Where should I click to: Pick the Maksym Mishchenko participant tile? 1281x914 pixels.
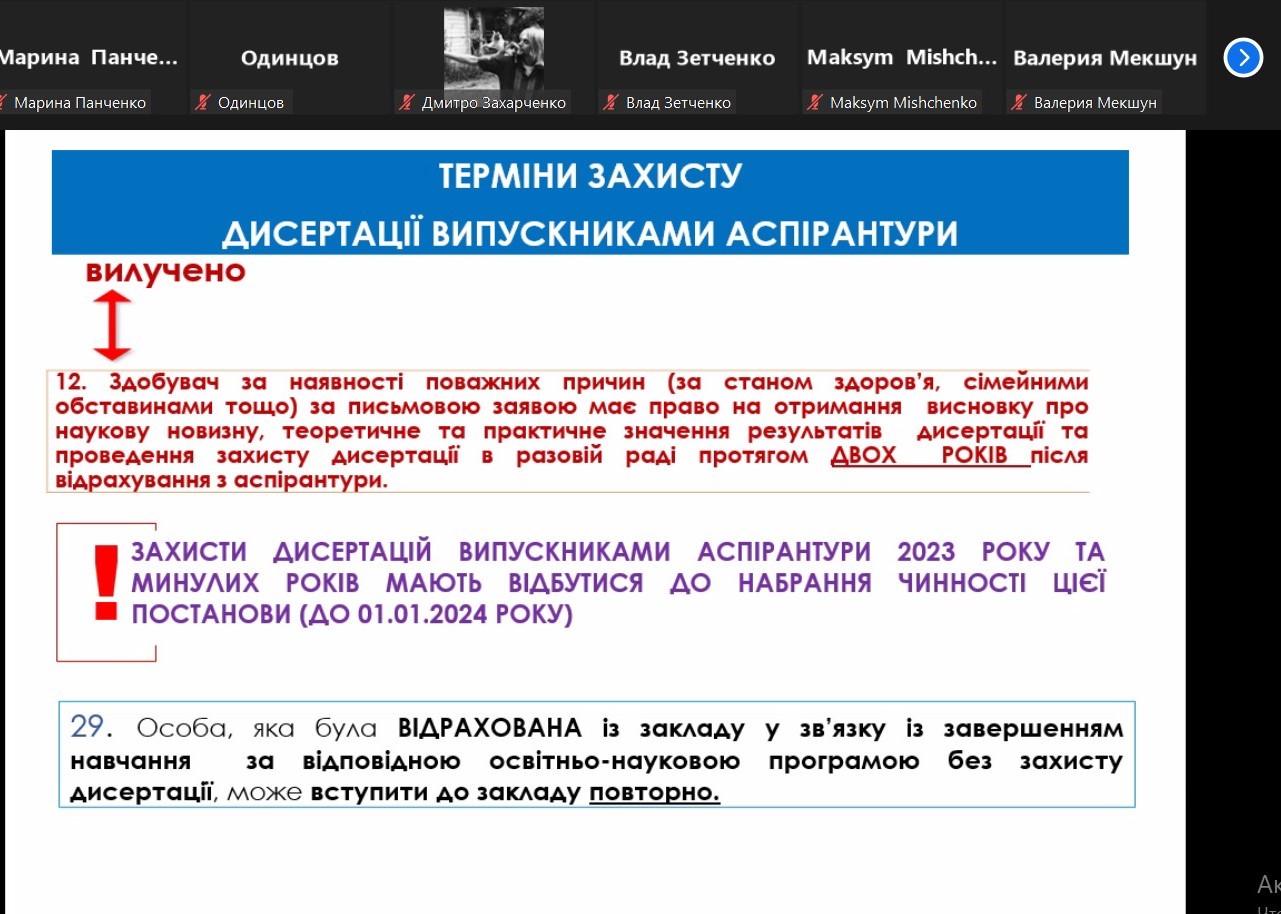click(x=901, y=57)
